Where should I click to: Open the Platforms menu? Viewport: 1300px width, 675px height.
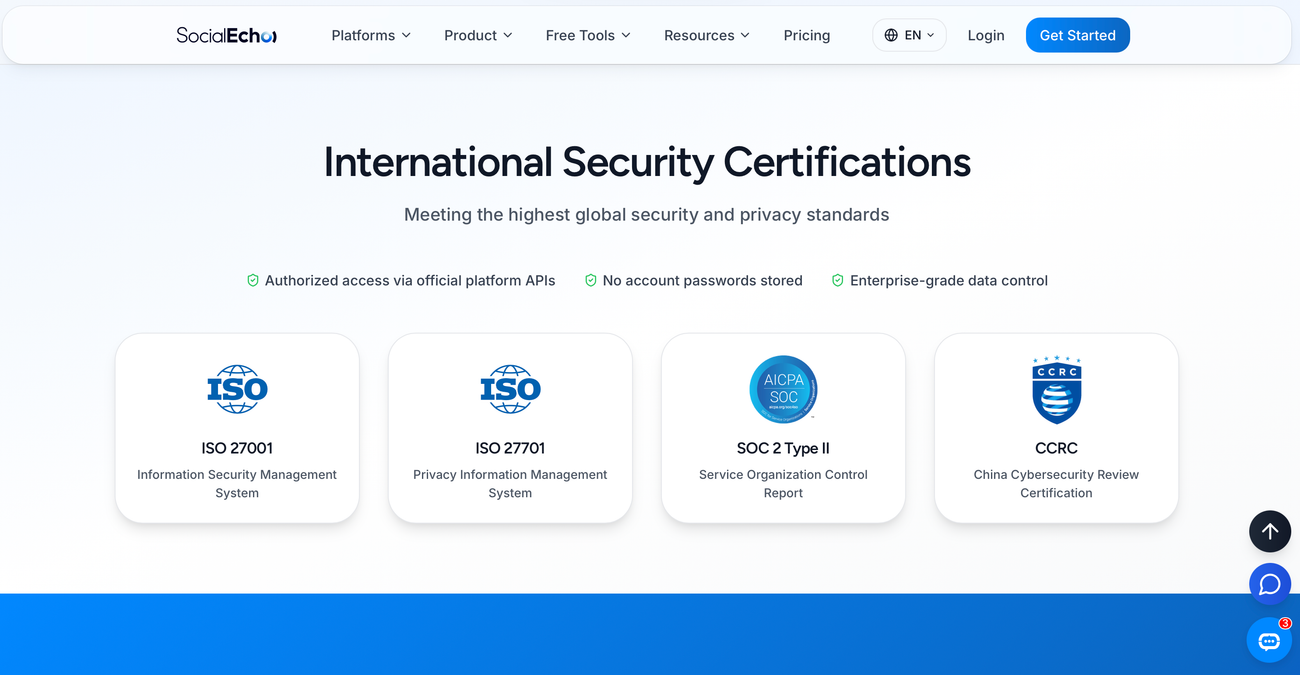pyautogui.click(x=371, y=35)
